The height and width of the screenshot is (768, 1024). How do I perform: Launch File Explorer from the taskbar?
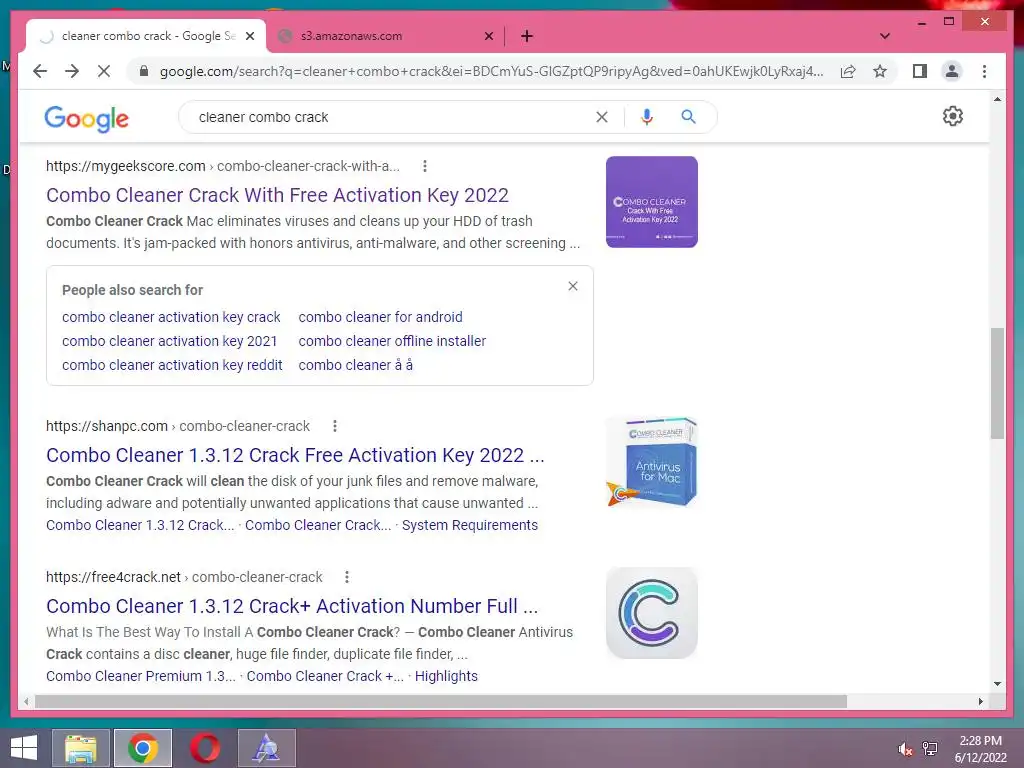pos(80,748)
